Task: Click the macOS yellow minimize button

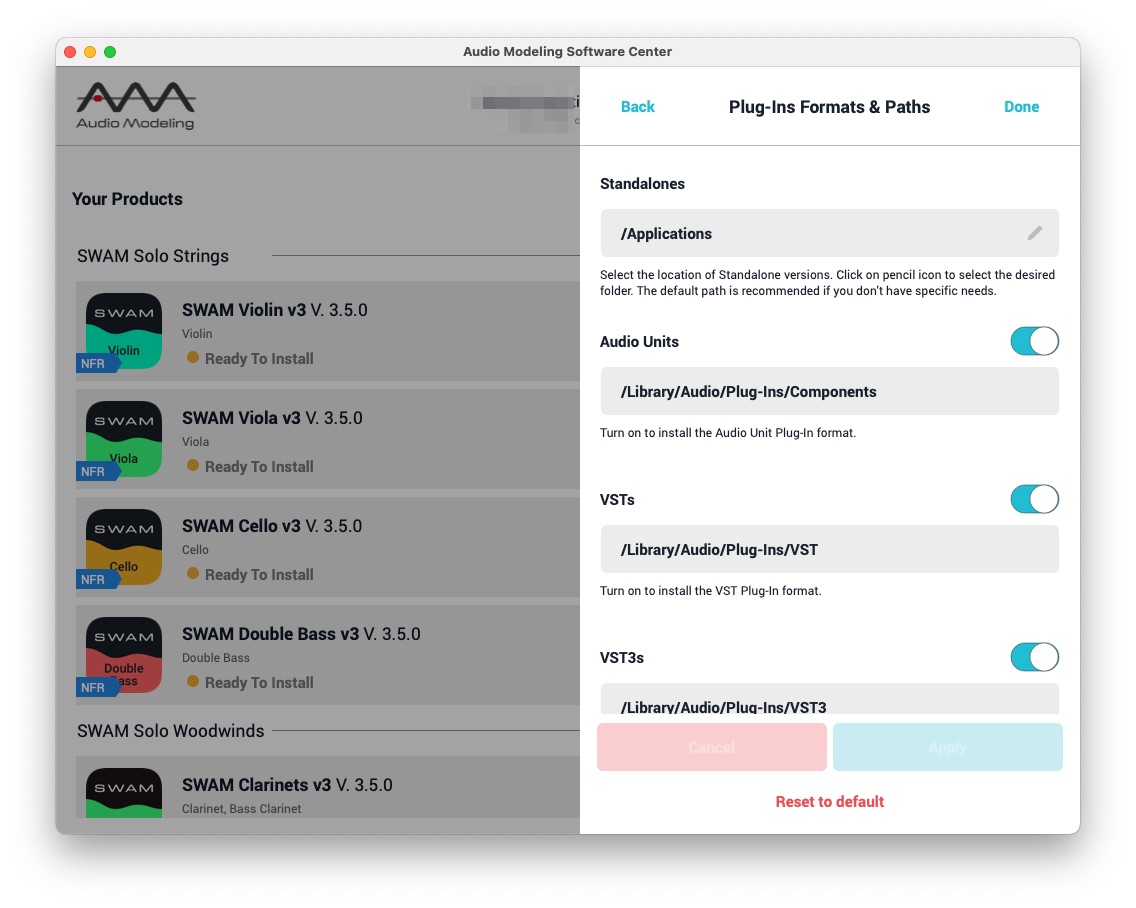Action: 90,52
